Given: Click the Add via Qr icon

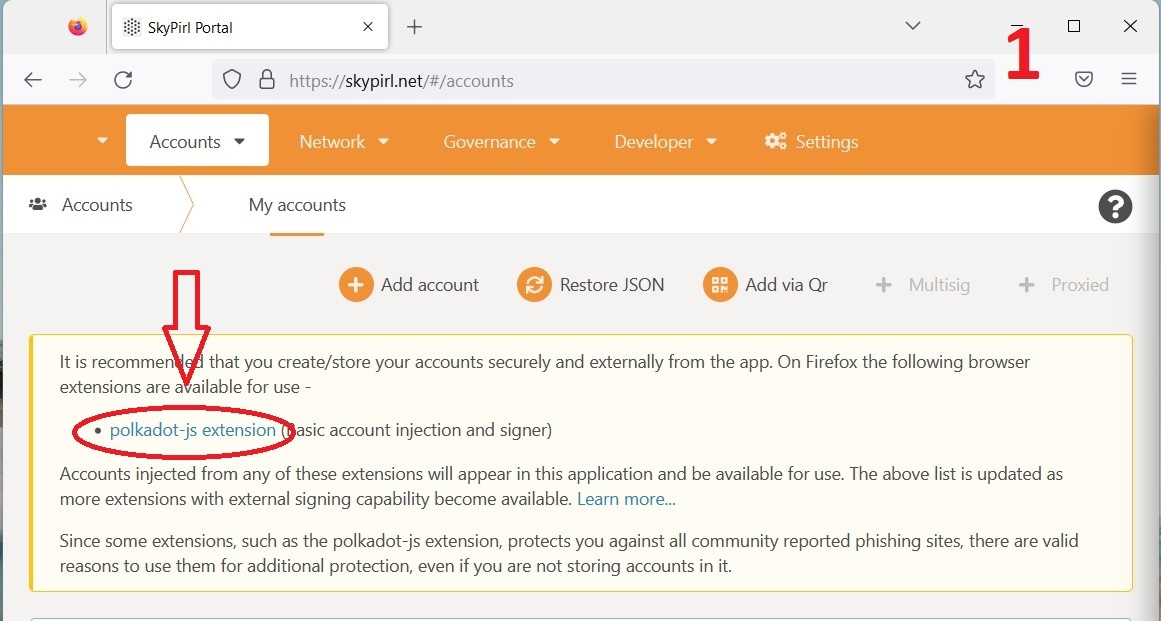Looking at the screenshot, I should click(720, 285).
